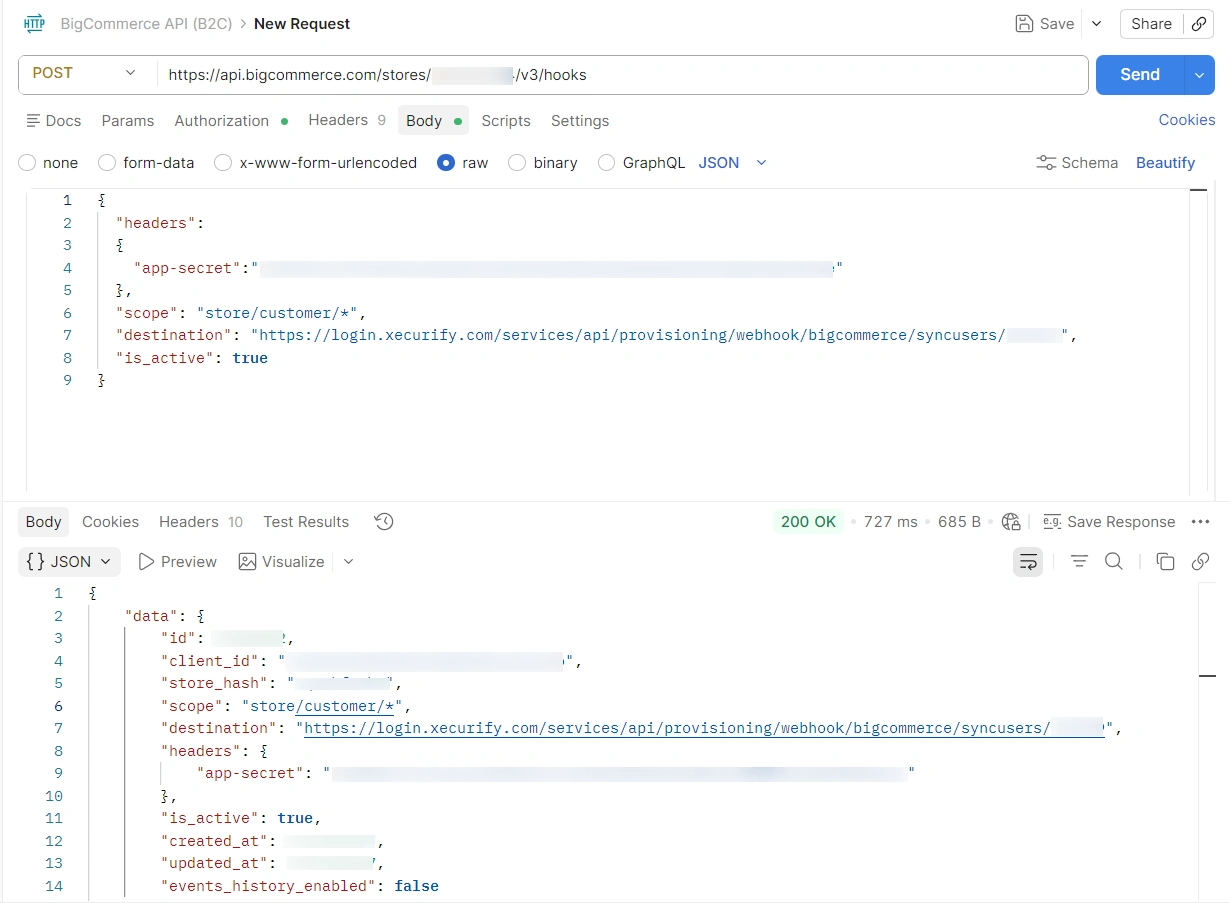Click the Save icon button
Image resolution: width=1229 pixels, height=903 pixels.
tap(1044, 24)
